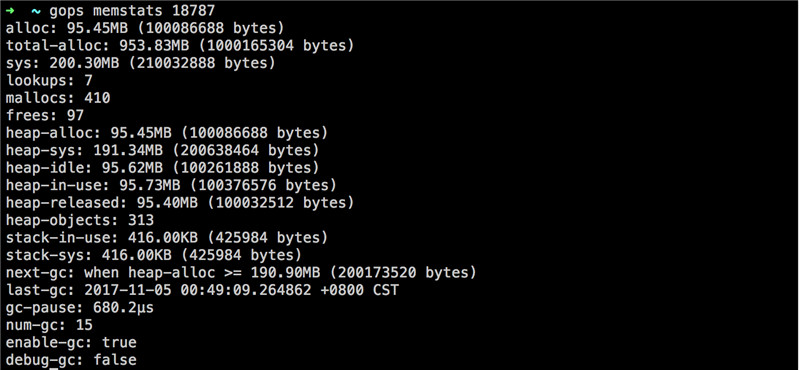Click the lookups: 7 line
The width and height of the screenshot is (800, 370).
49,80
